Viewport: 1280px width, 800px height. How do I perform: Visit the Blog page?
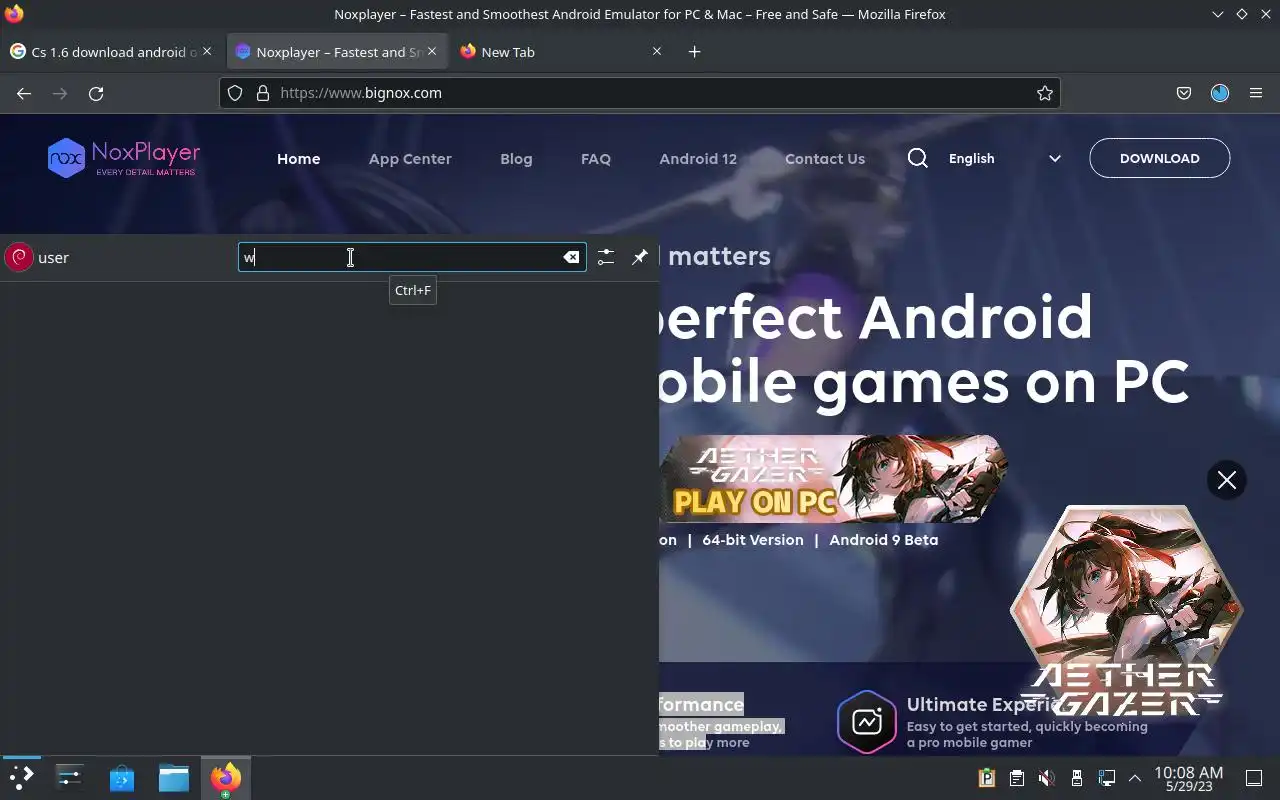(x=516, y=159)
